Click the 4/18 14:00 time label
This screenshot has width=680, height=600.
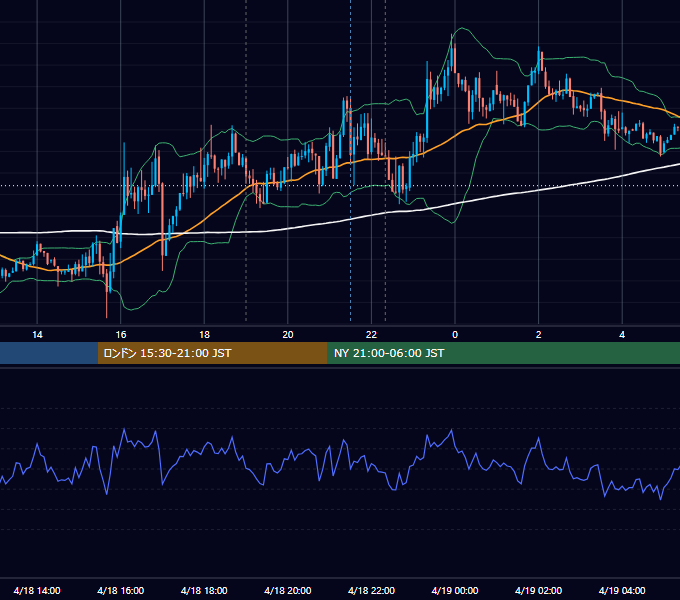click(37, 590)
